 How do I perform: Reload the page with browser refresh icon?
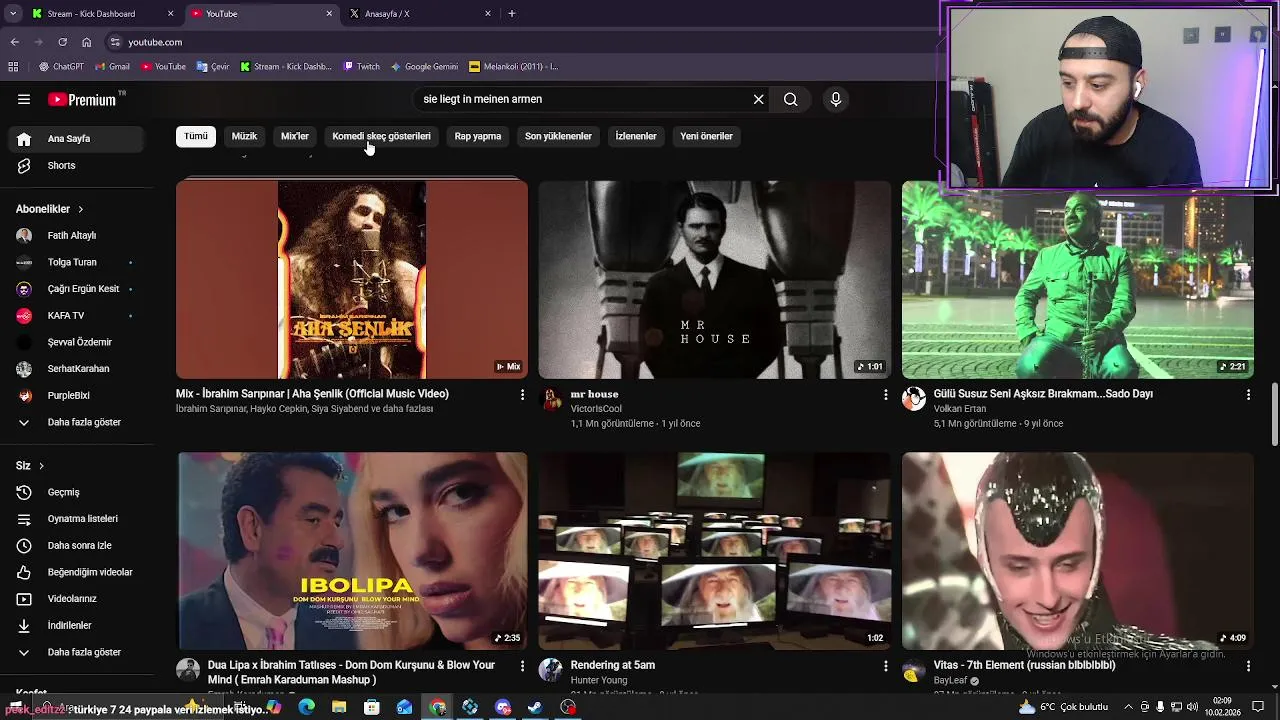[x=62, y=42]
